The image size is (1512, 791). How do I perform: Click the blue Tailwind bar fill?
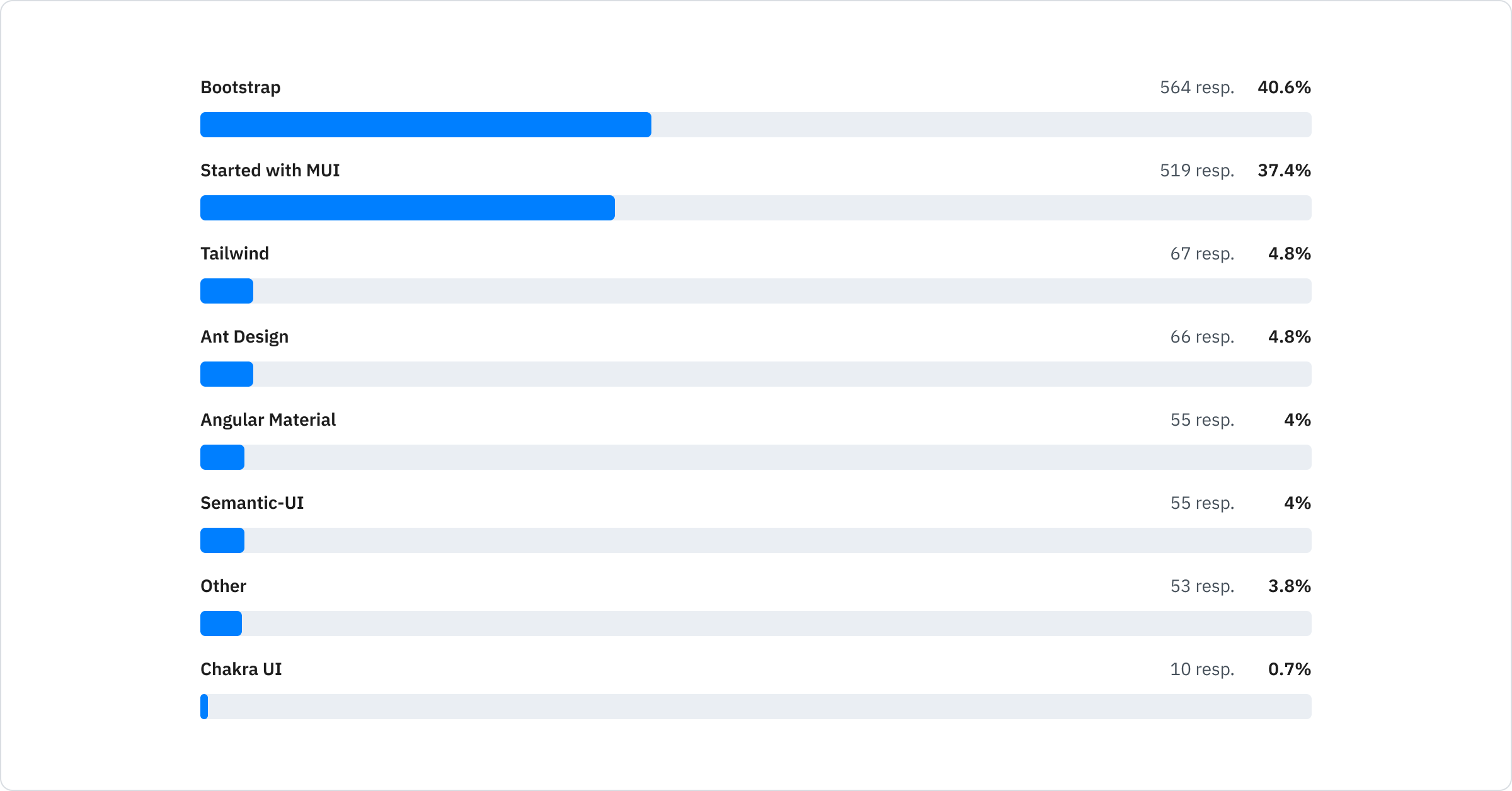227,291
